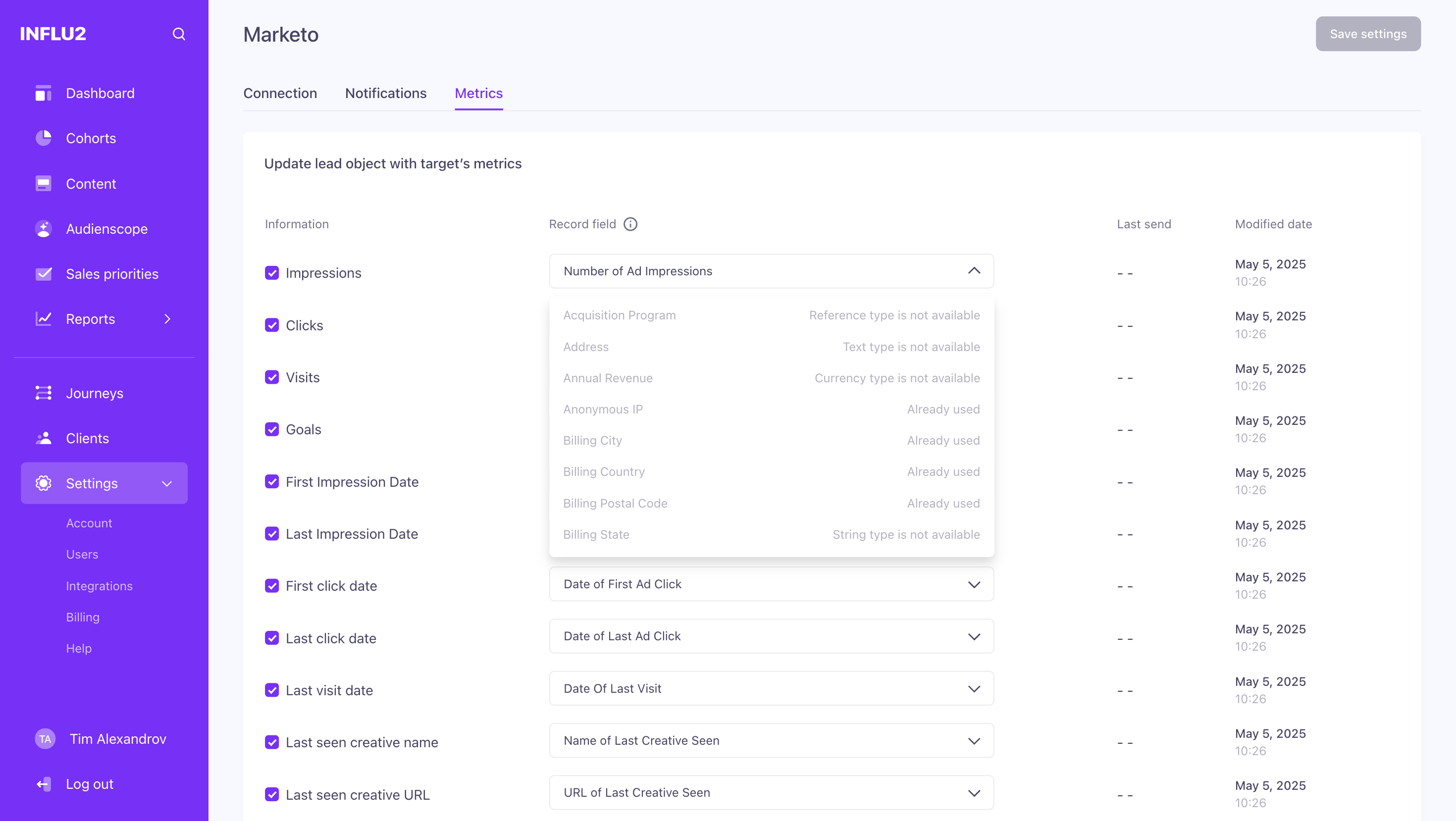Toggle Last seen creative URL checkbox
The height and width of the screenshot is (821, 1456).
[x=272, y=795]
